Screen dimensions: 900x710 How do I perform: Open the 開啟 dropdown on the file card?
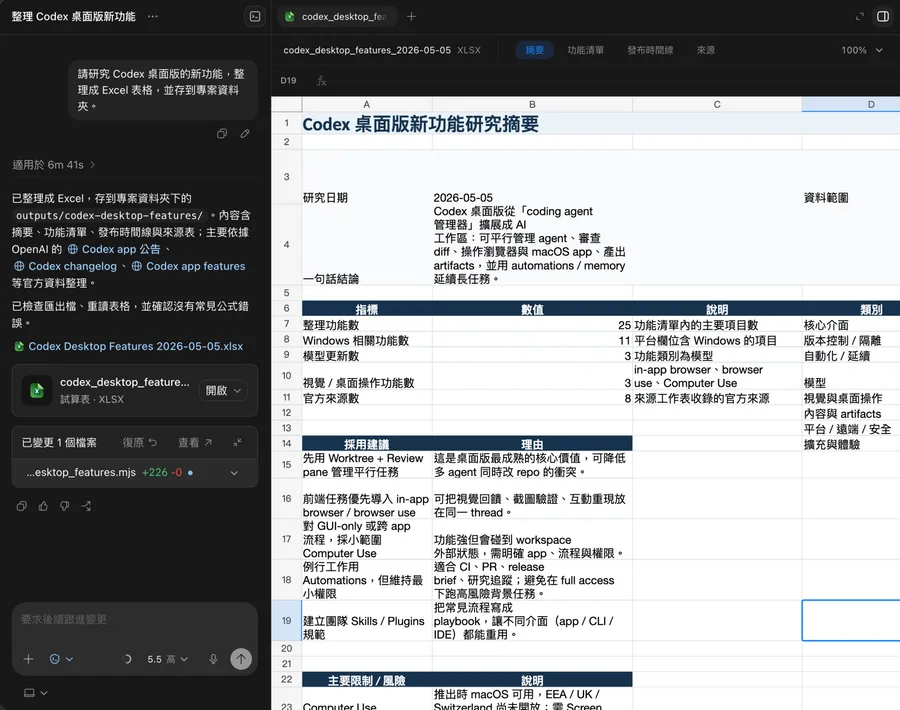click(x=223, y=391)
